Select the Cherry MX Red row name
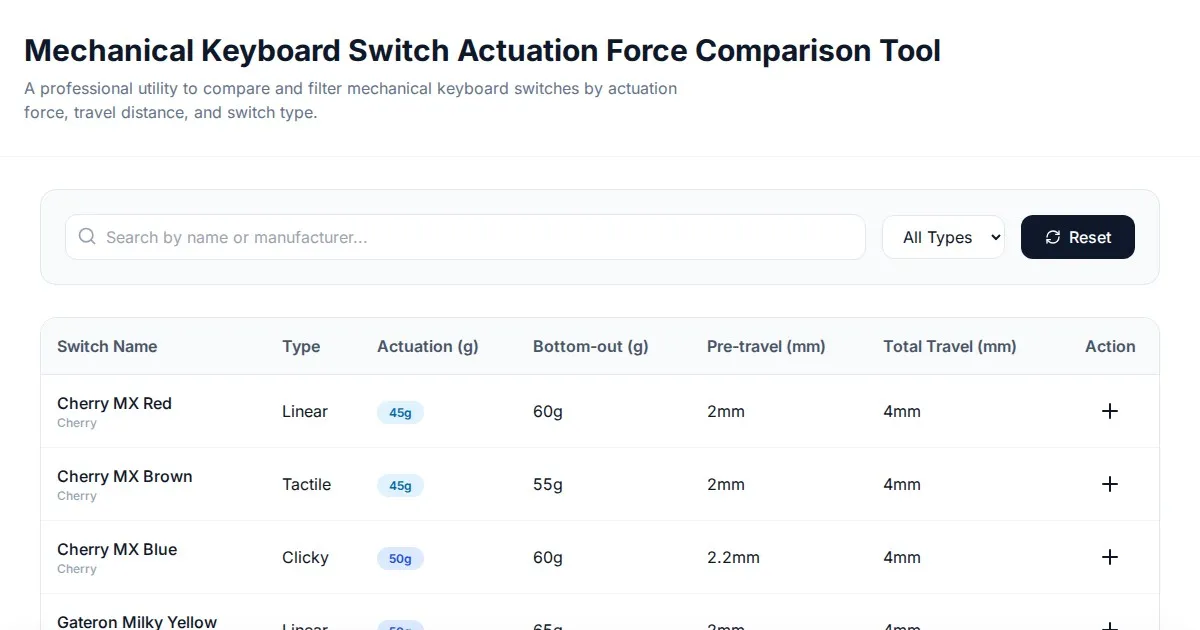Screen dimensions: 1200x630 (114, 403)
